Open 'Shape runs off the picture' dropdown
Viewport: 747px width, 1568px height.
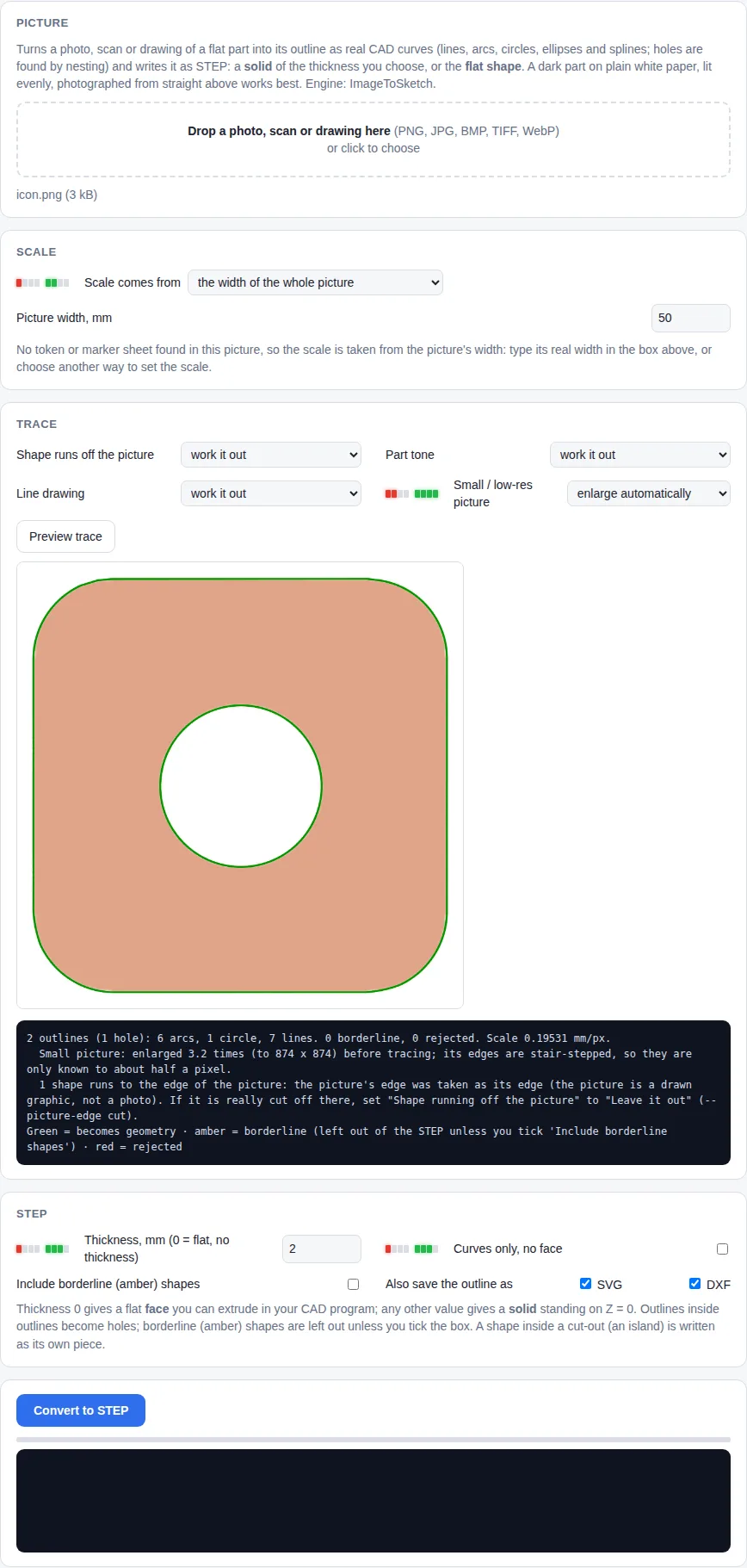(271, 455)
